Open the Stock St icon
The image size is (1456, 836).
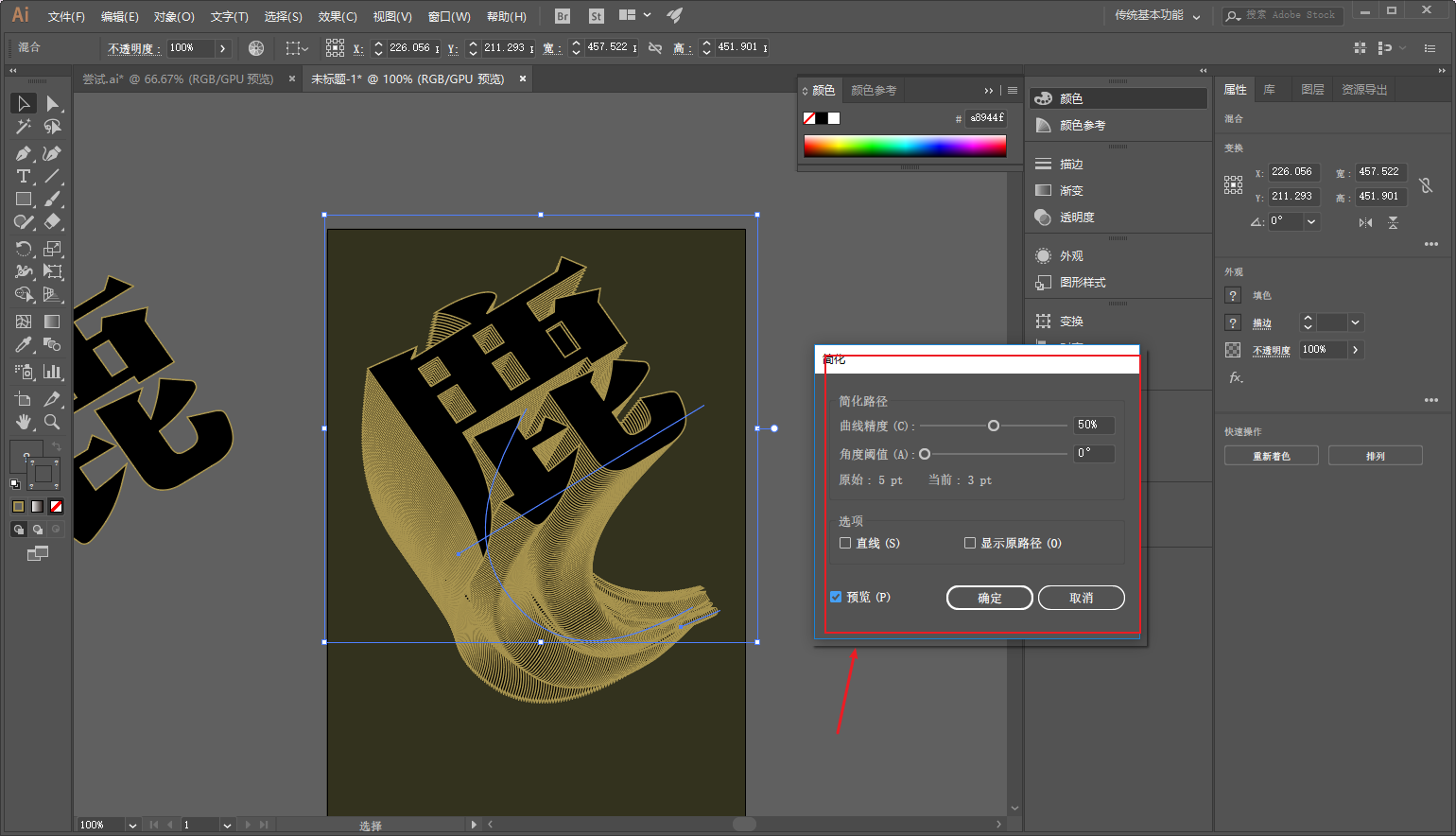click(596, 16)
